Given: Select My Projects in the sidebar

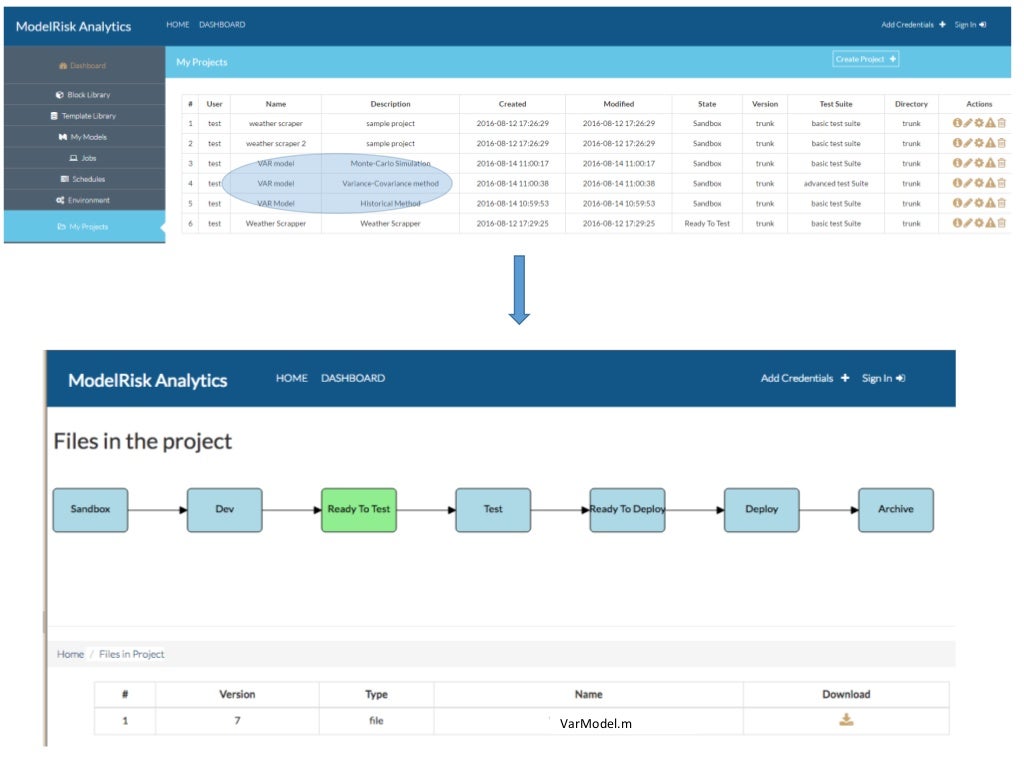Looking at the screenshot, I should (83, 227).
